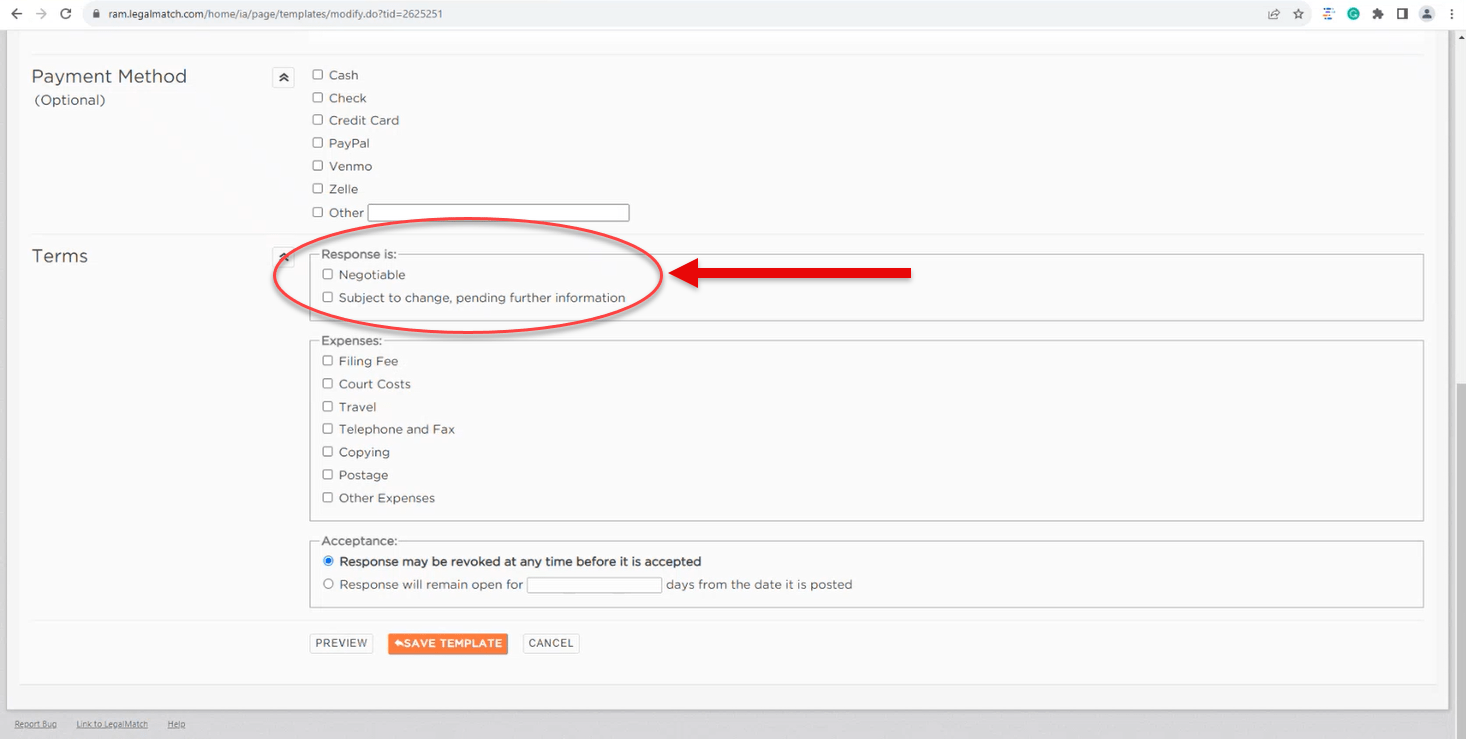Image resolution: width=1466 pixels, height=739 pixels.
Task: Click the Other payment method text field
Action: click(x=498, y=213)
